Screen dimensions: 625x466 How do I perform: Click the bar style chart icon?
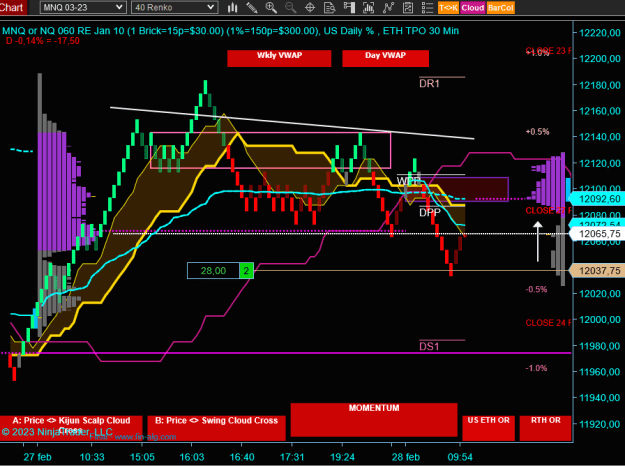click(x=232, y=8)
